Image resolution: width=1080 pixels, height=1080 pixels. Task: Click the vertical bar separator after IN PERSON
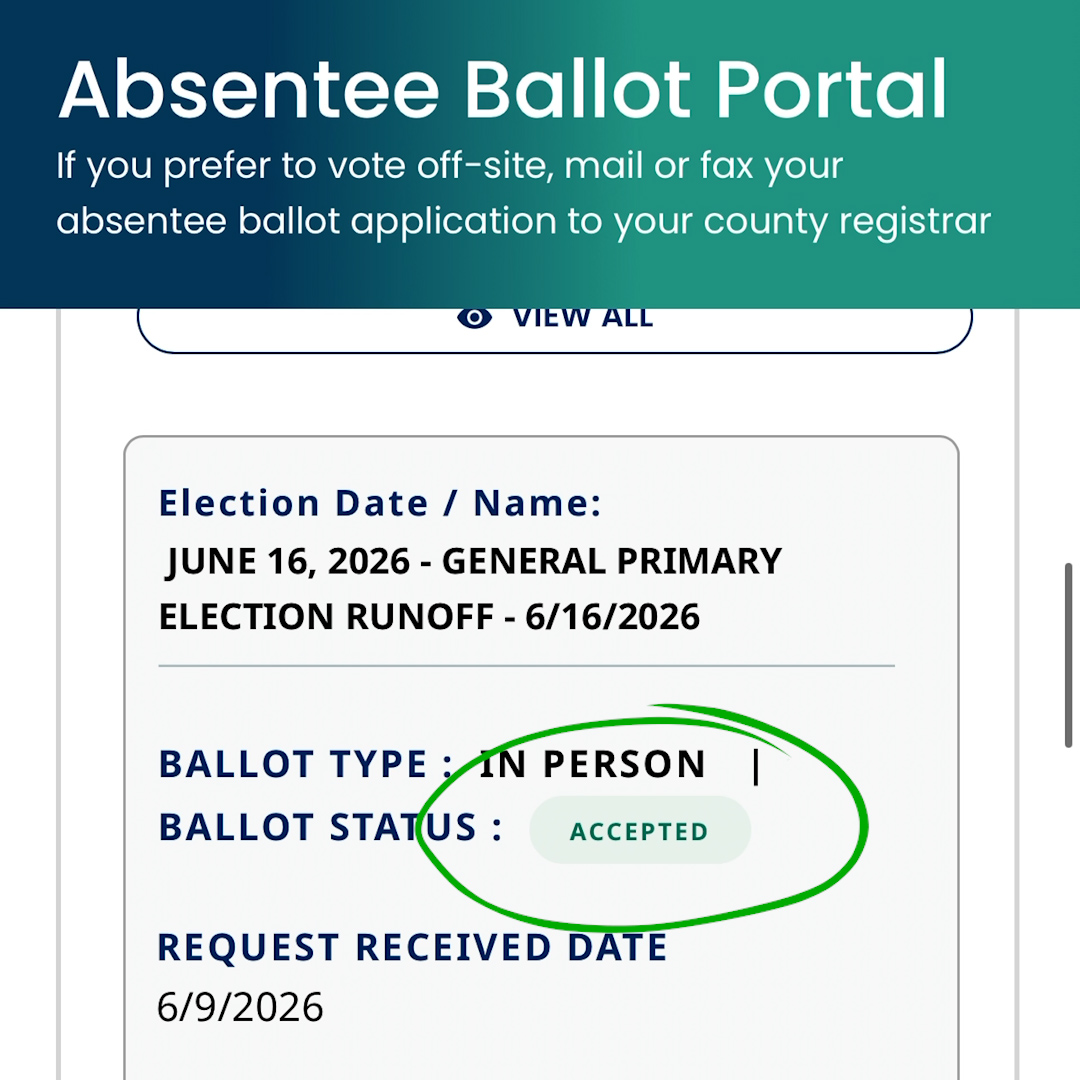pyautogui.click(x=756, y=766)
